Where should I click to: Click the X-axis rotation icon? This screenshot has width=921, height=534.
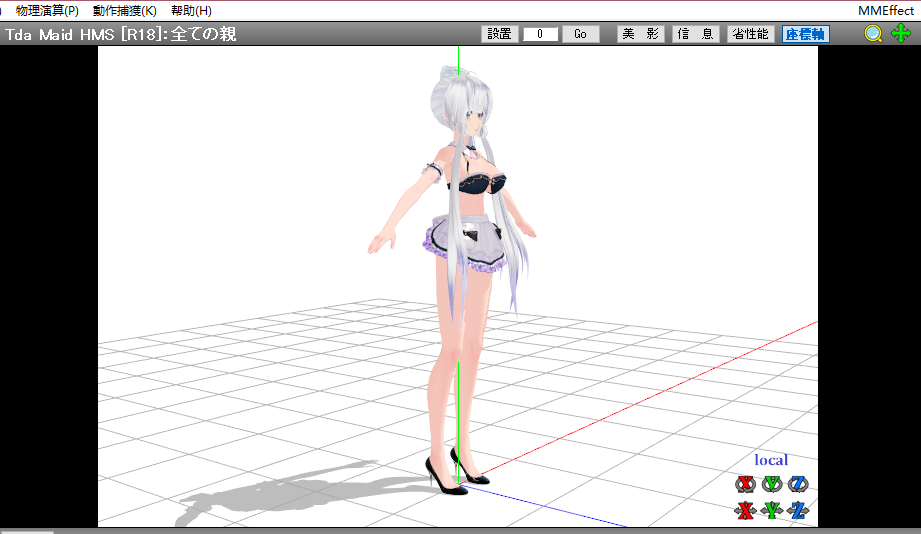pos(745,485)
